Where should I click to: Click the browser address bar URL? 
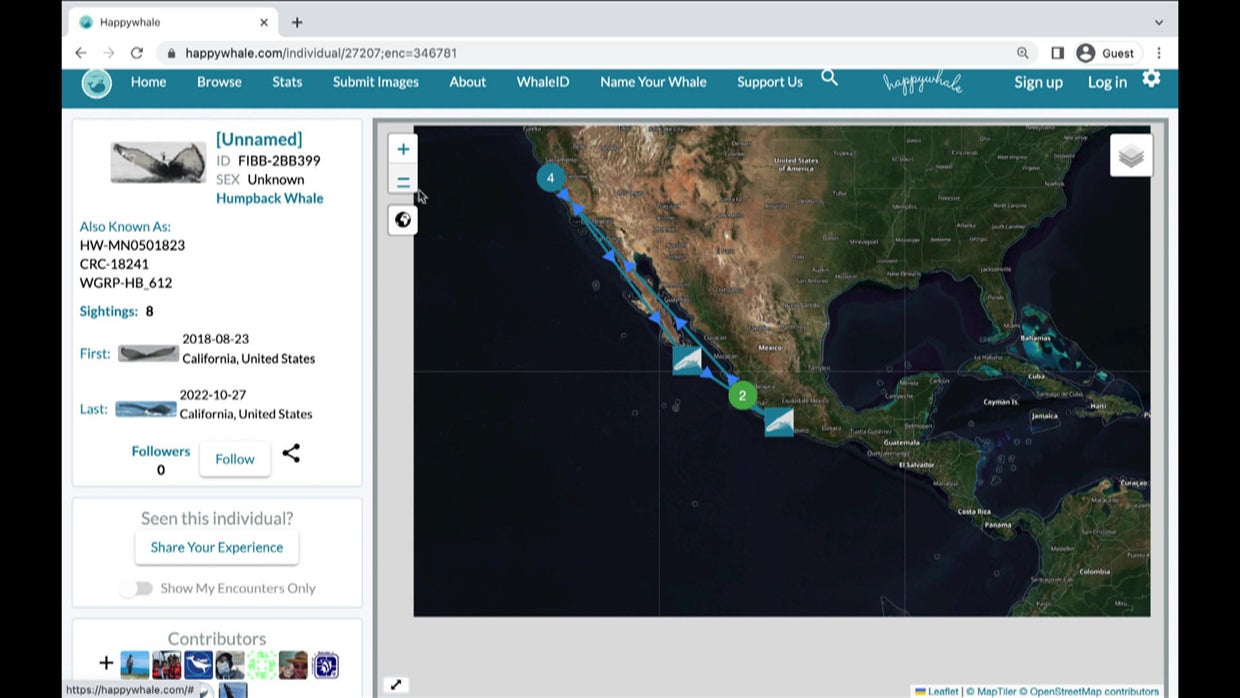pos(321,53)
